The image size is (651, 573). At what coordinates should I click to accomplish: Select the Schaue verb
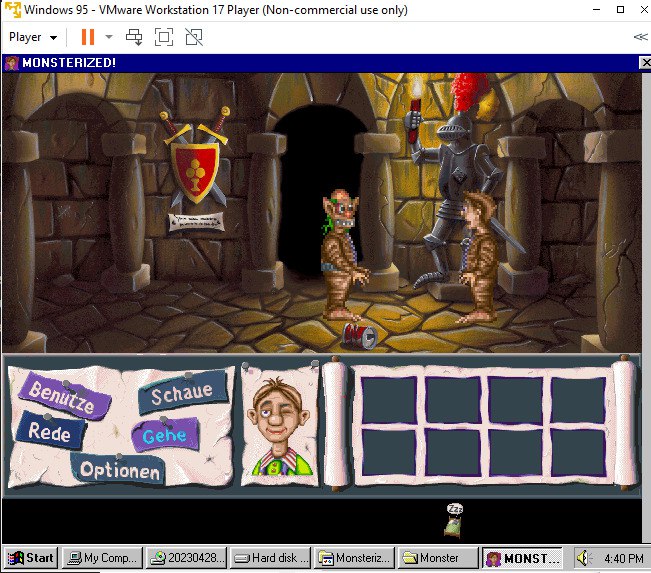(182, 392)
